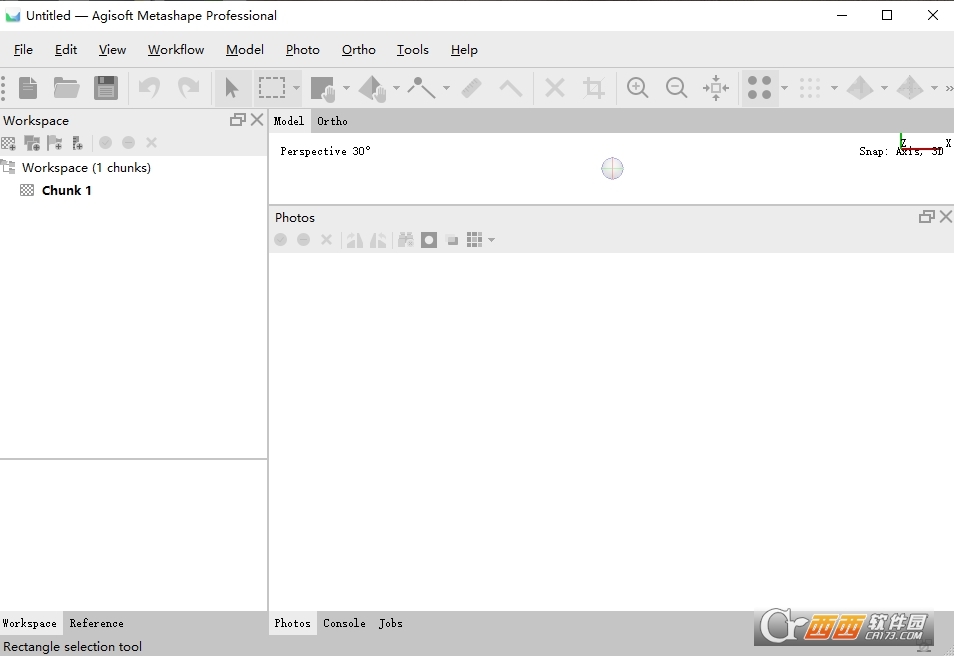The width and height of the screenshot is (954, 656).
Task: Open the Draw Polyline tool dropdown arrow
Action: [x=446, y=88]
